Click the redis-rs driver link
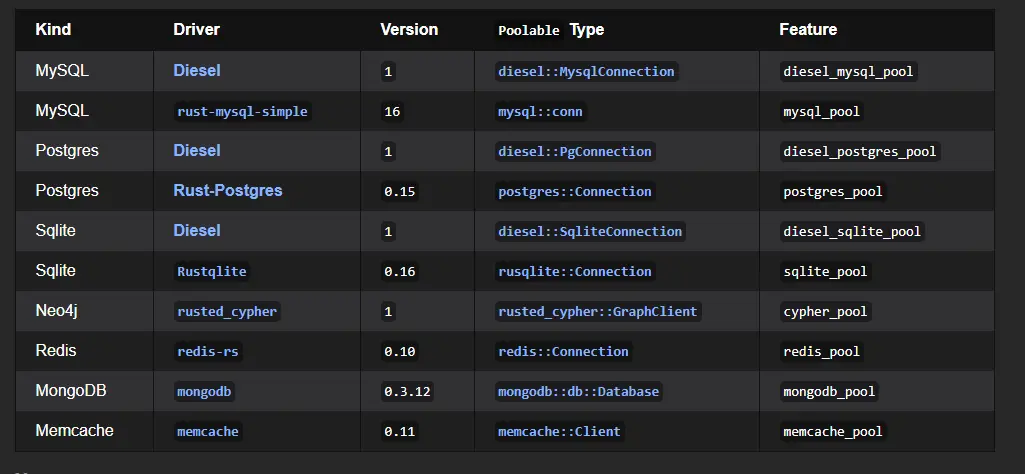 point(208,351)
